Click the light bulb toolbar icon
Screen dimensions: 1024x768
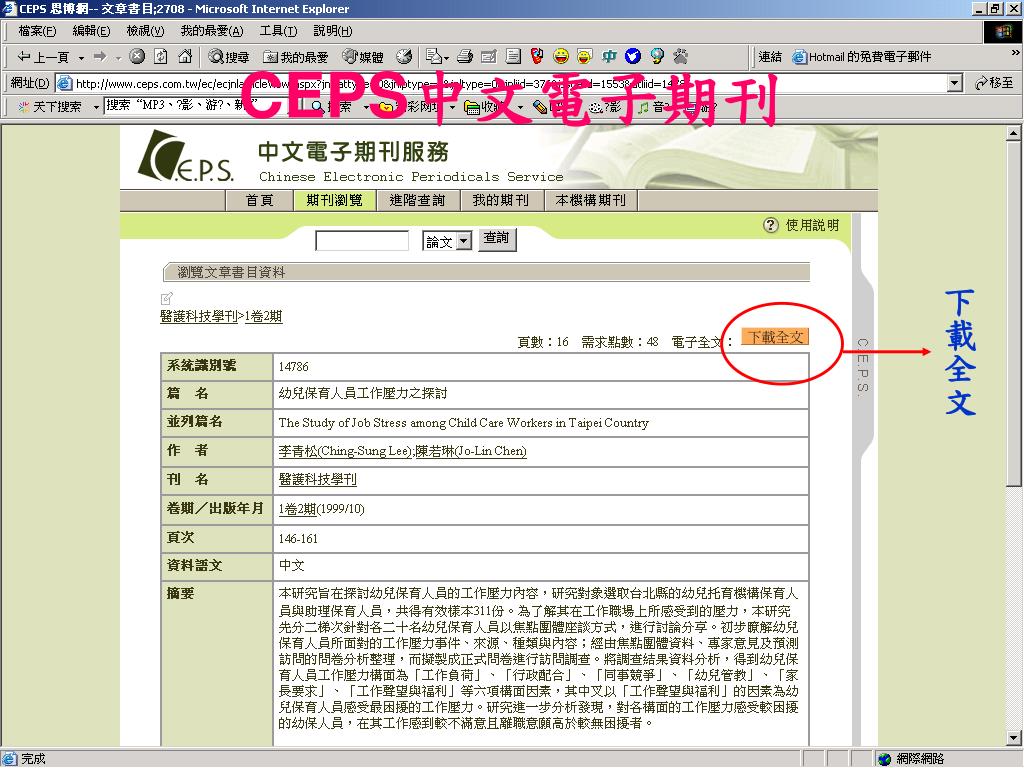point(657,57)
